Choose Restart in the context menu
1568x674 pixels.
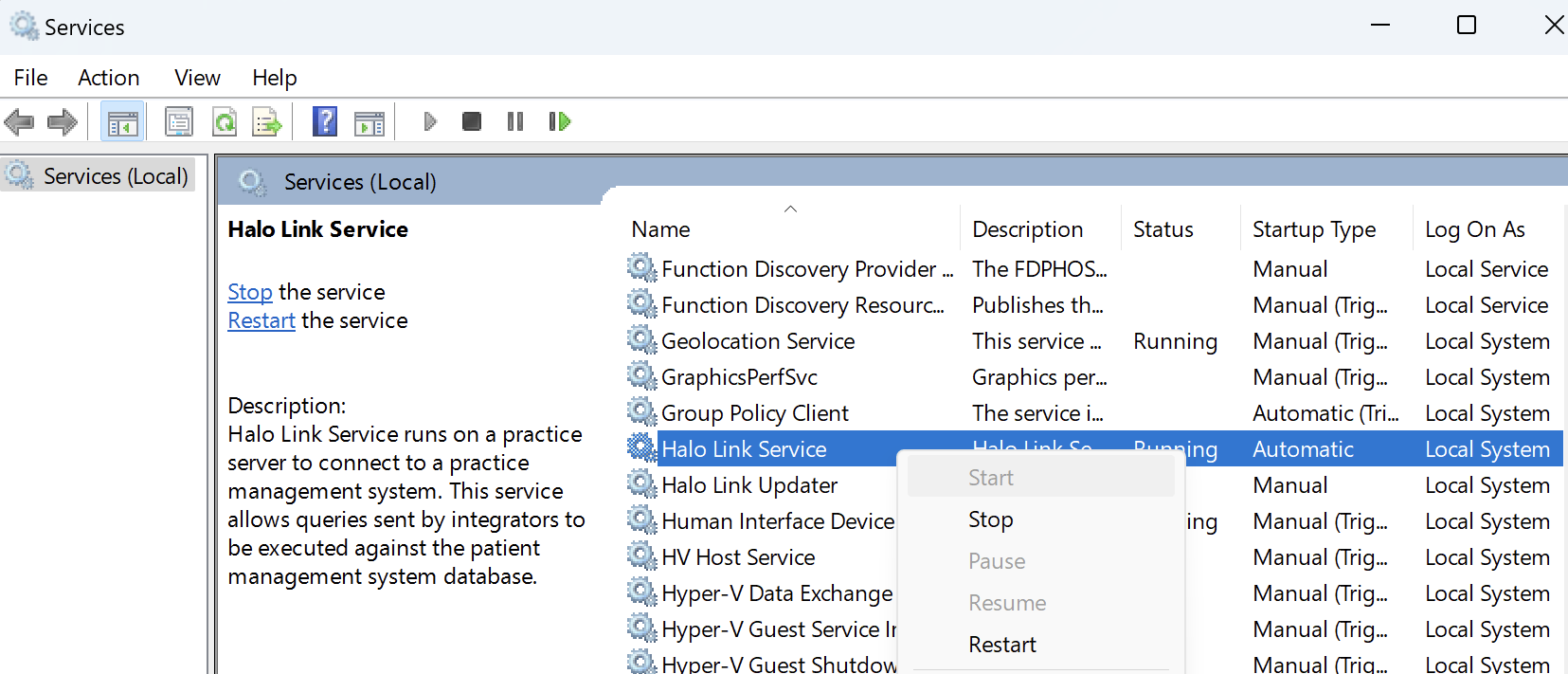[1002, 645]
